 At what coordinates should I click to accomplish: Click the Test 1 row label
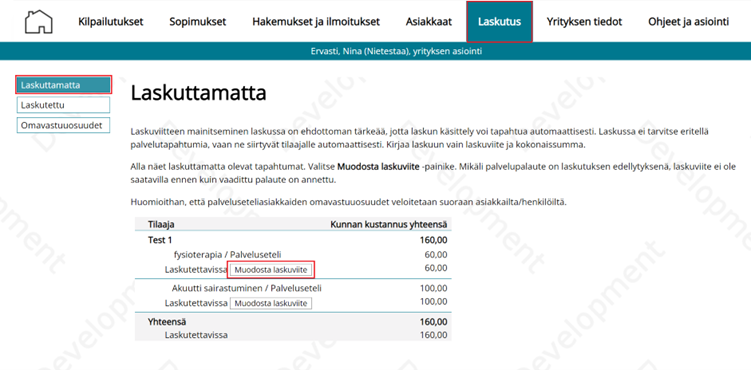(160, 240)
